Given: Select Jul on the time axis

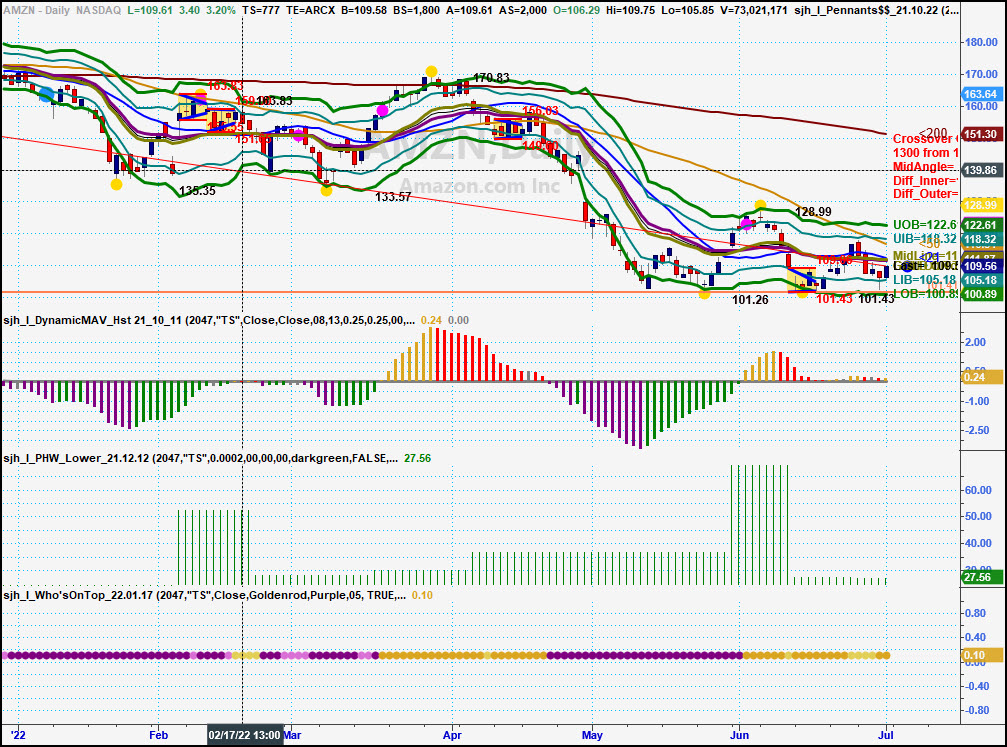Looking at the screenshot, I should (x=886, y=735).
